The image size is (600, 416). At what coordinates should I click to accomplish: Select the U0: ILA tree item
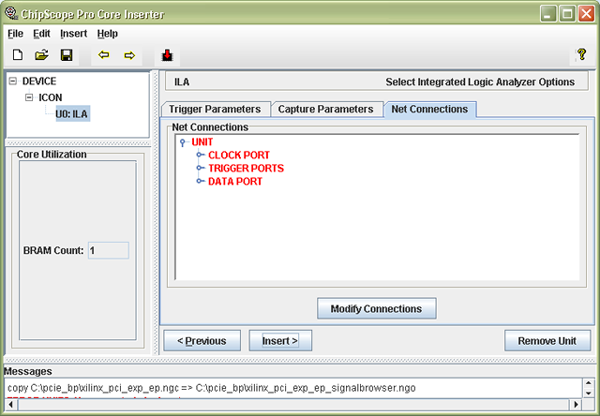coord(72,114)
